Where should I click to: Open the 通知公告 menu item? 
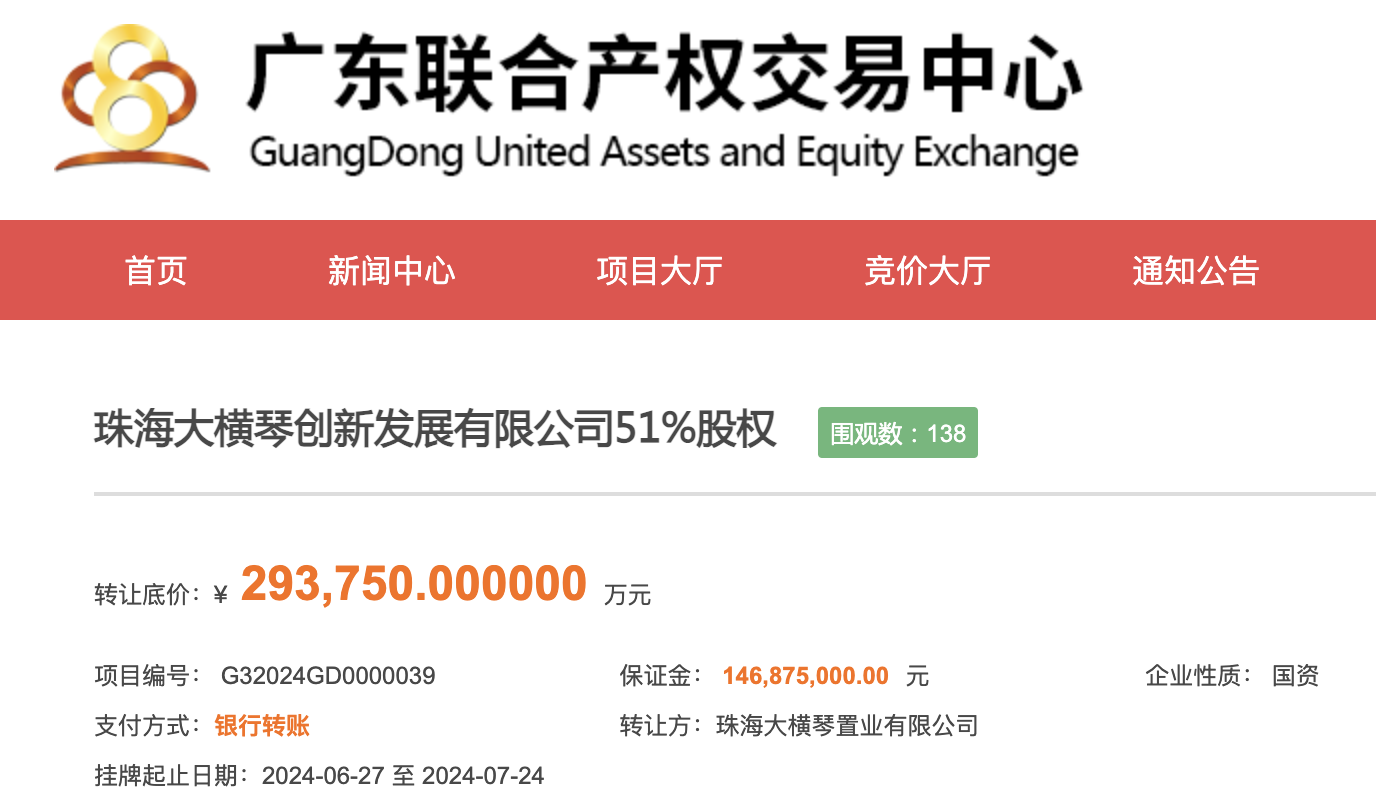point(1196,270)
